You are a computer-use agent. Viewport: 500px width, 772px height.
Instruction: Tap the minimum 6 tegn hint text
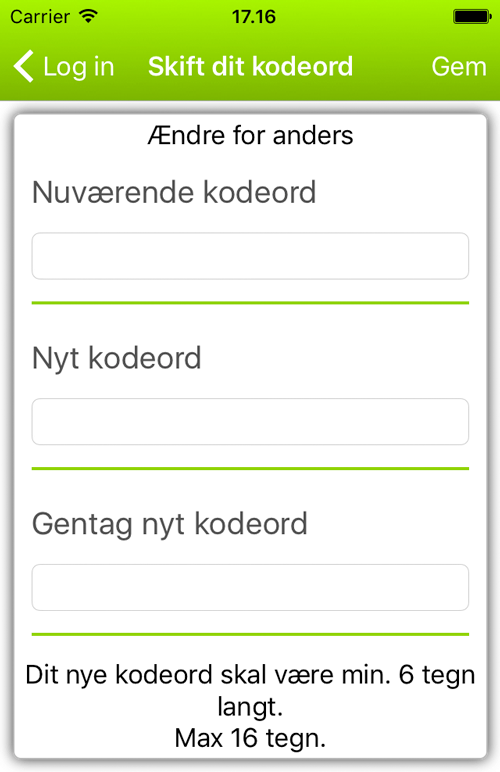coord(250,691)
